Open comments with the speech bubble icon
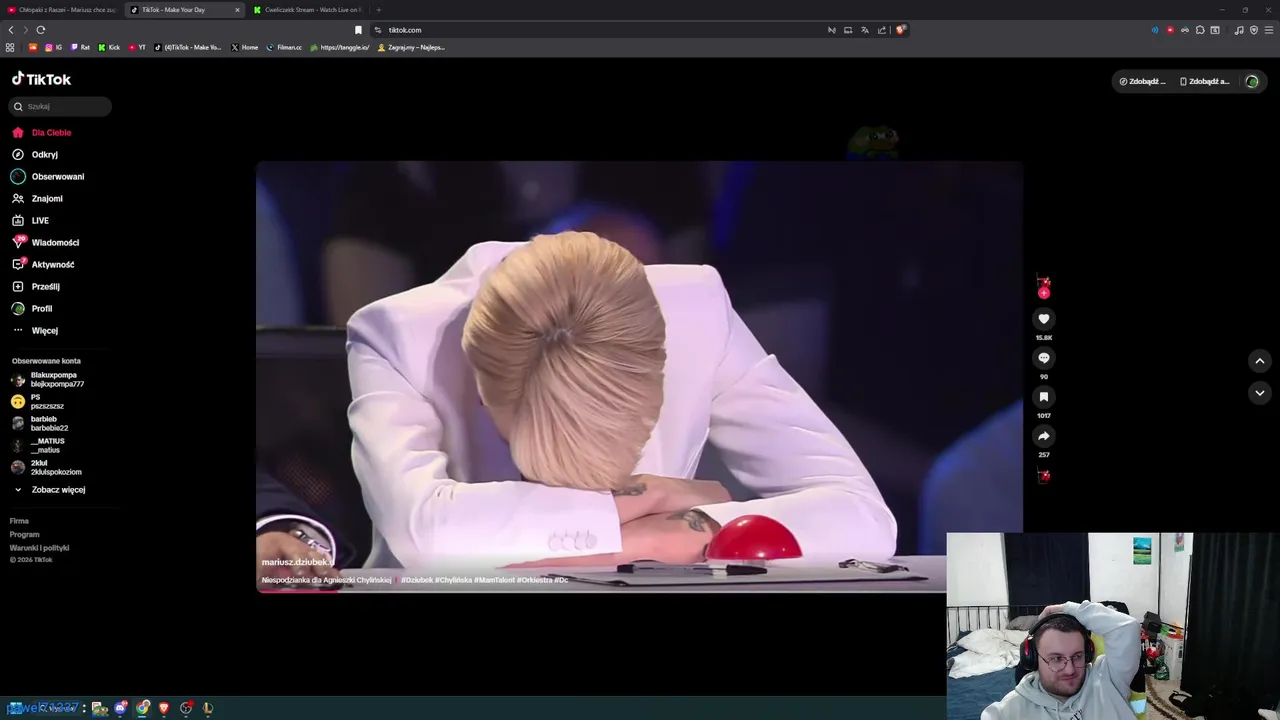The image size is (1280, 720). tap(1044, 358)
